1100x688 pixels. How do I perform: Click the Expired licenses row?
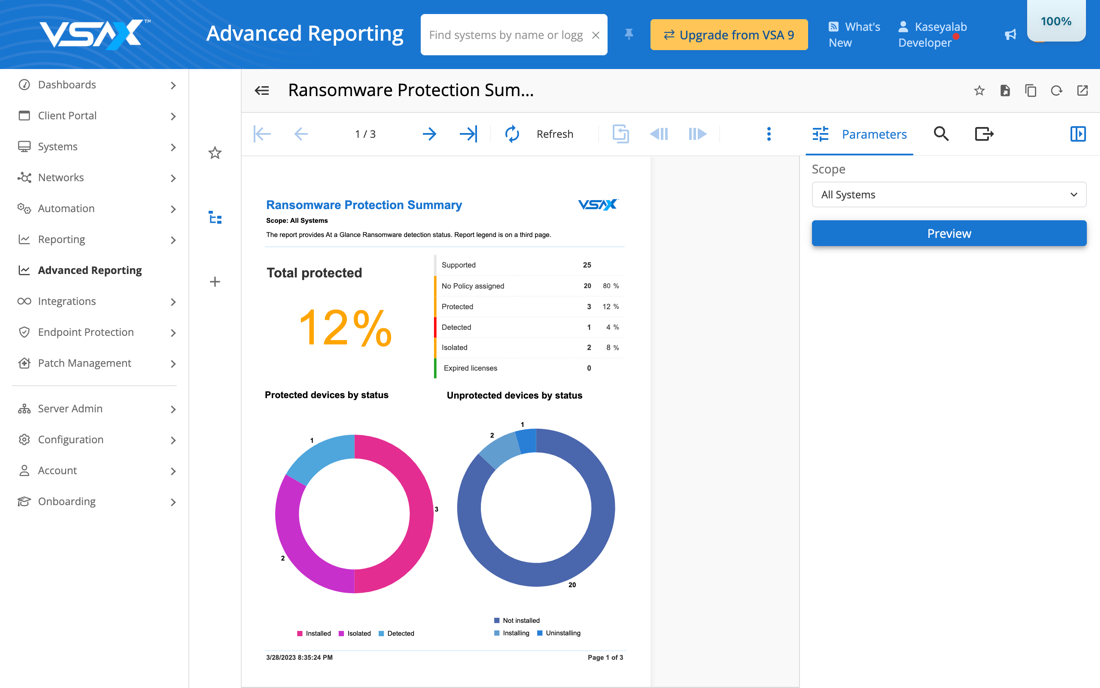530,368
